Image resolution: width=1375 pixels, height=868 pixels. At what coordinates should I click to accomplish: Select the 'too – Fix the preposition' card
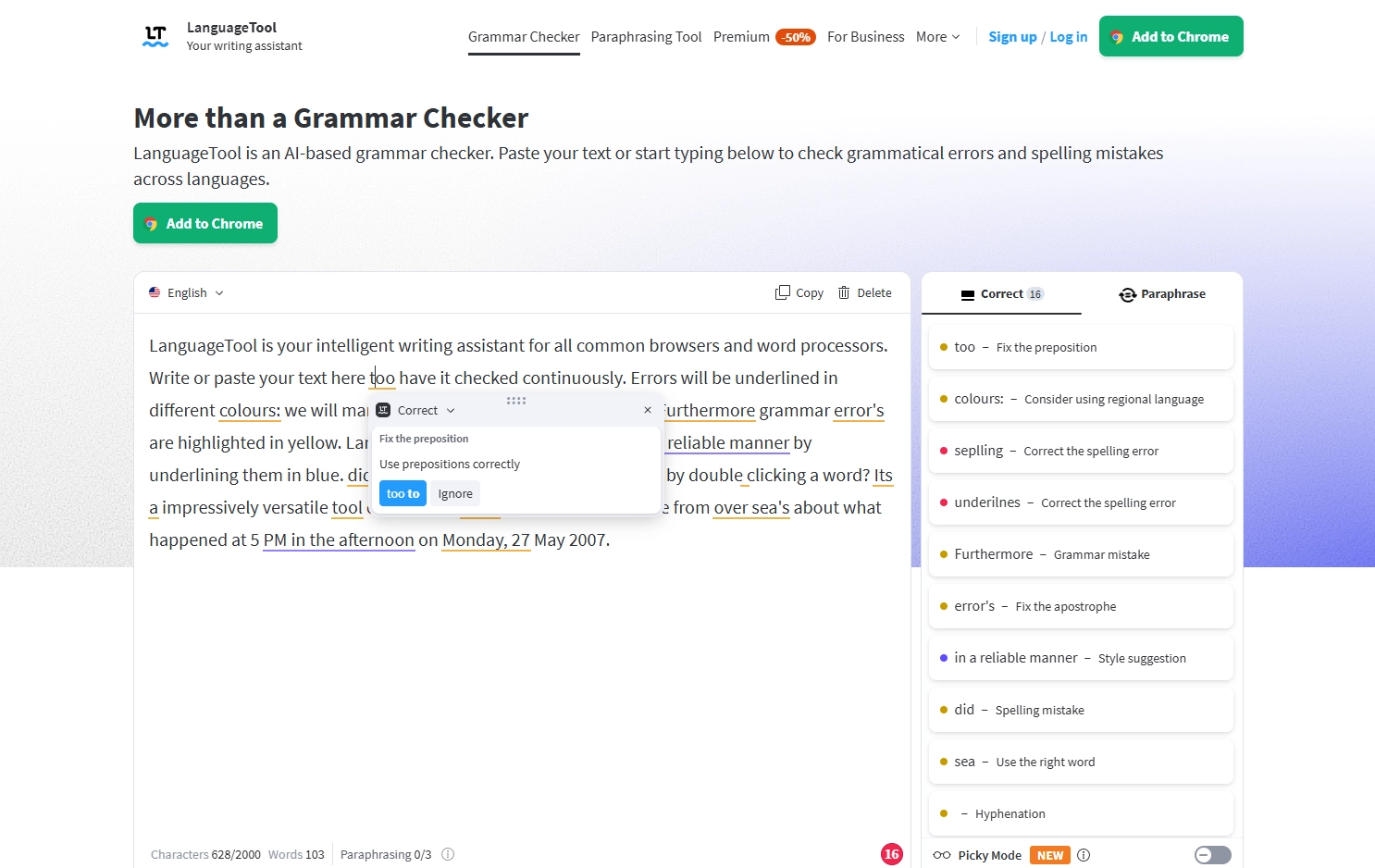coord(1081,347)
